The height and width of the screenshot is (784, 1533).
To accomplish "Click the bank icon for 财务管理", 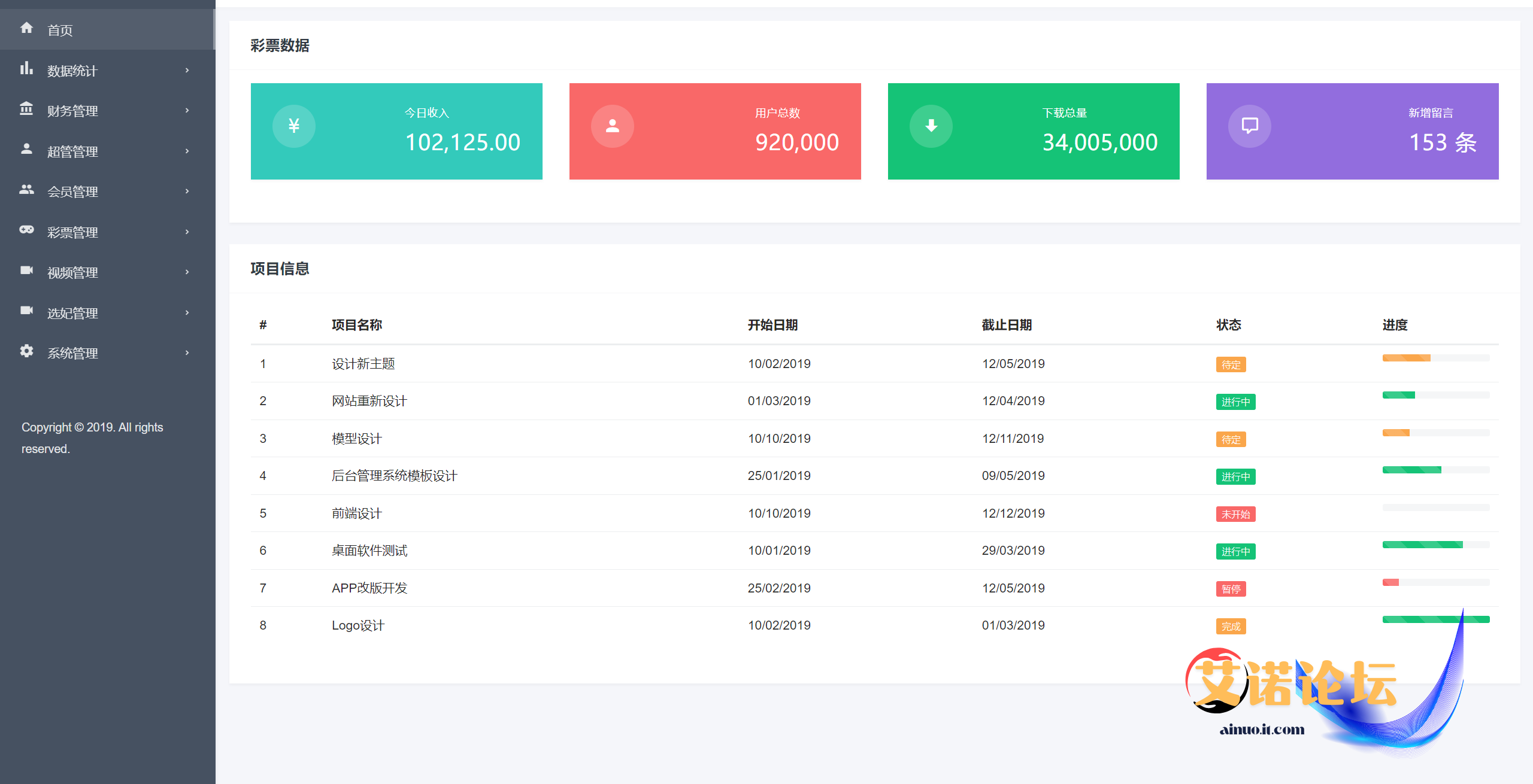I will (26, 108).
